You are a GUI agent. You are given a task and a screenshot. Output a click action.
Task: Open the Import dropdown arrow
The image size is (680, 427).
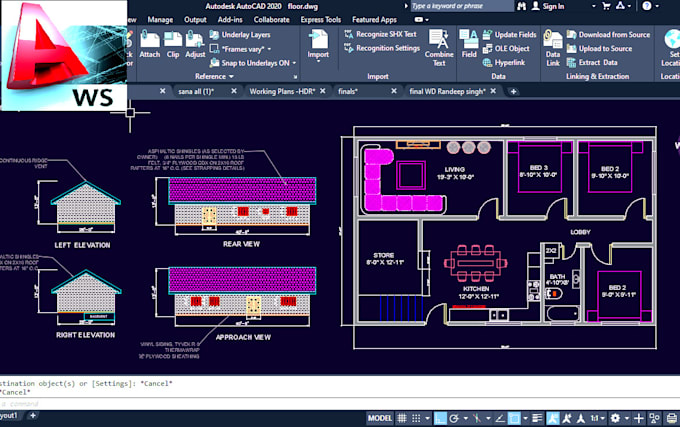click(x=318, y=61)
